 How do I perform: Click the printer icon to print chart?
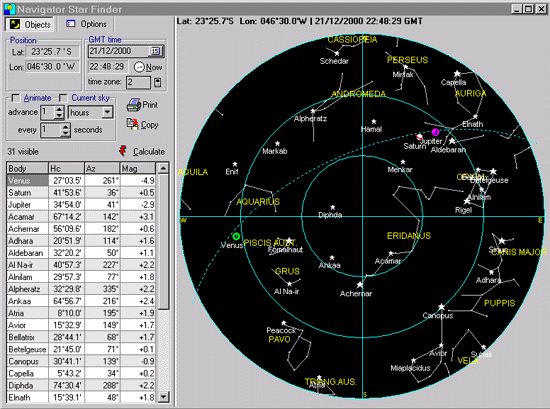(x=134, y=105)
